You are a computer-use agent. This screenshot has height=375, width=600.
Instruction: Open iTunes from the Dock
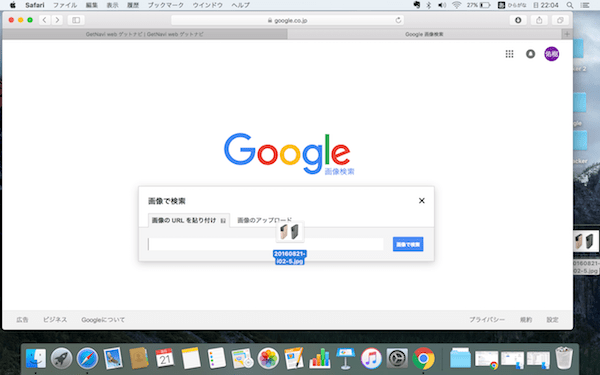pyautogui.click(x=371, y=359)
